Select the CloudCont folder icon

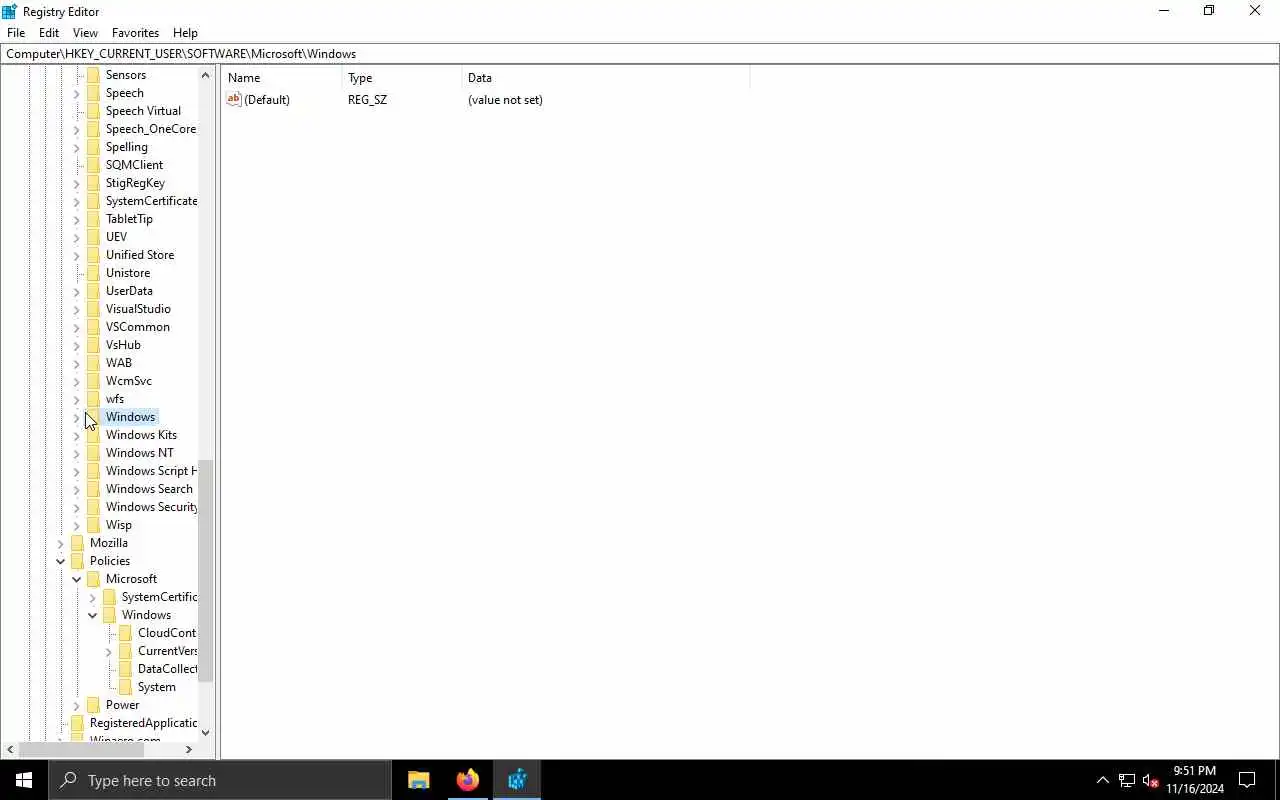[x=126, y=633]
